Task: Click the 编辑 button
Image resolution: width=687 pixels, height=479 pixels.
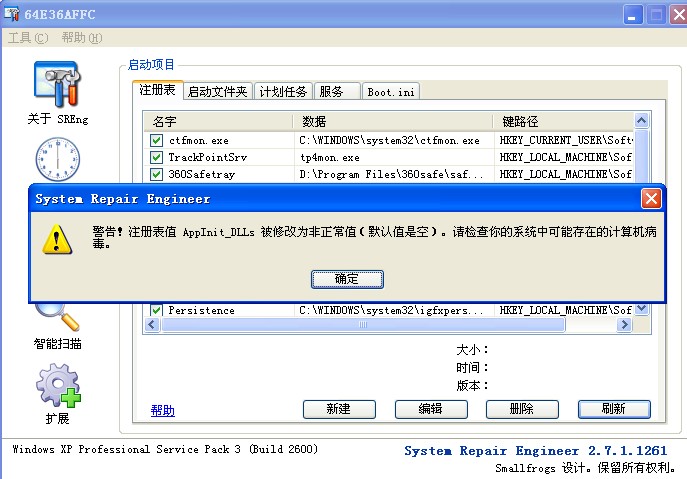Action: point(431,409)
